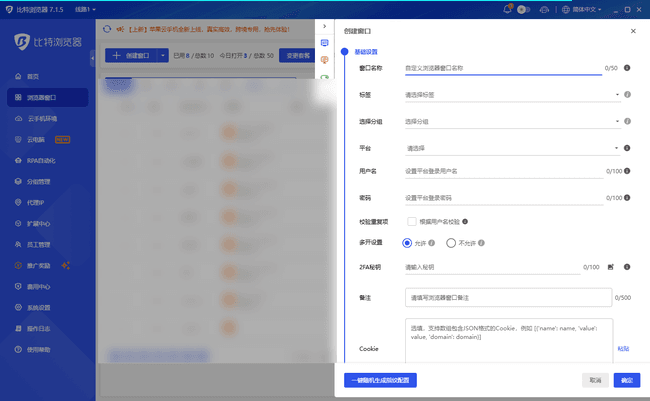Image resolution: width=650 pixels, height=401 pixels.
Task: Select the 不允许 radio button for 多开设置
Action: [x=451, y=243]
